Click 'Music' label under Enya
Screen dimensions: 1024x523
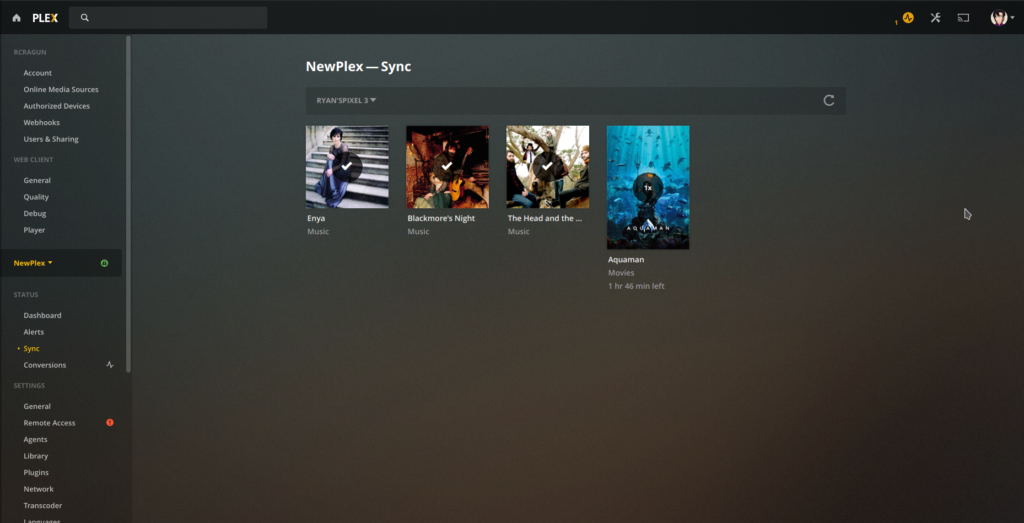coord(318,232)
